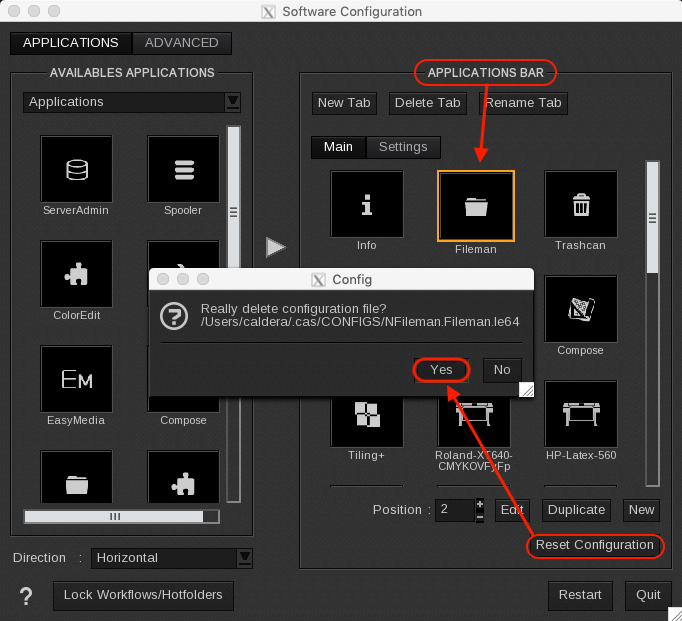Click folder icon at bottom of available applications
The height and width of the screenshot is (621, 682).
tap(76, 477)
